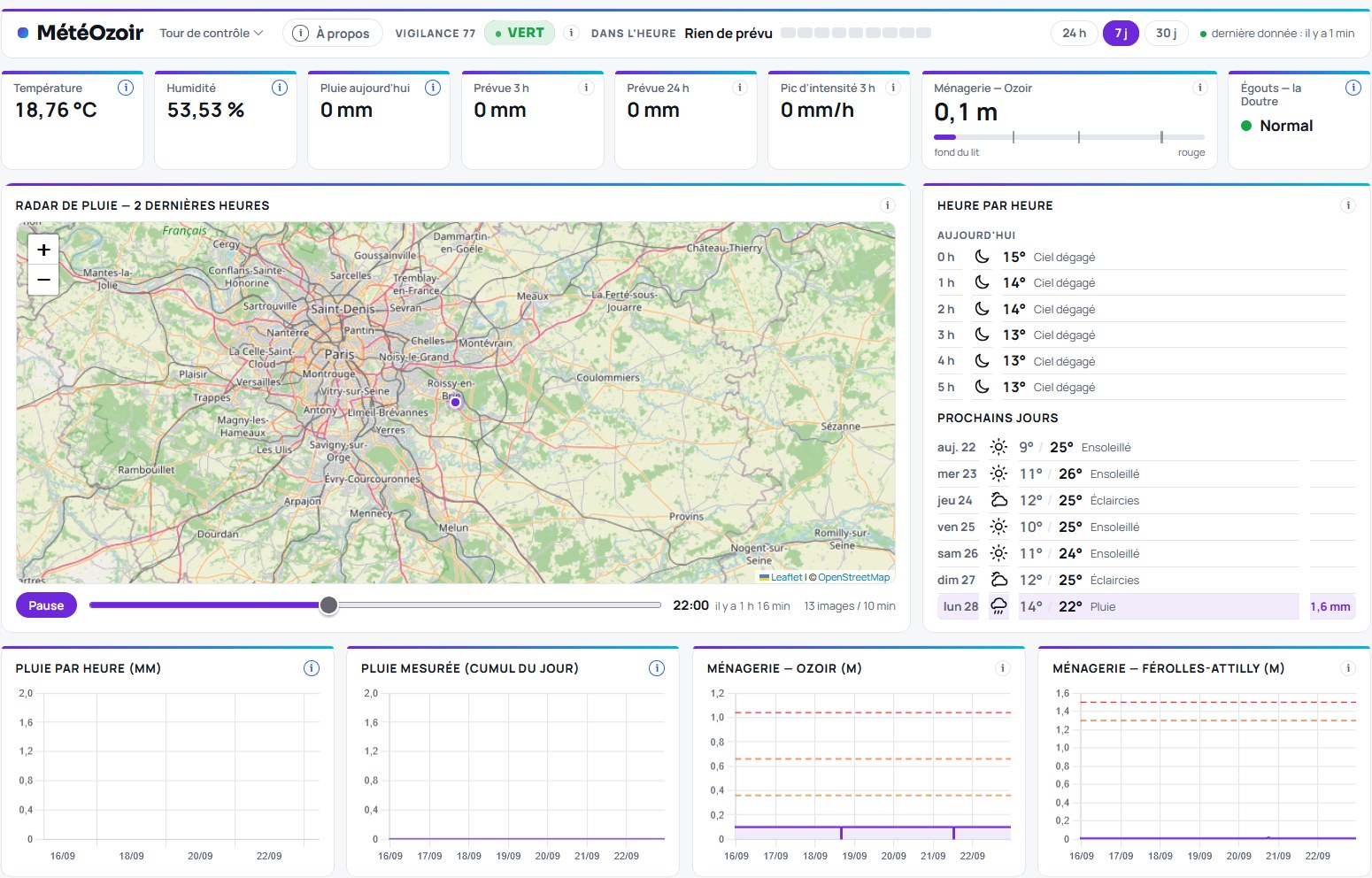Open the À propos button

(333, 33)
